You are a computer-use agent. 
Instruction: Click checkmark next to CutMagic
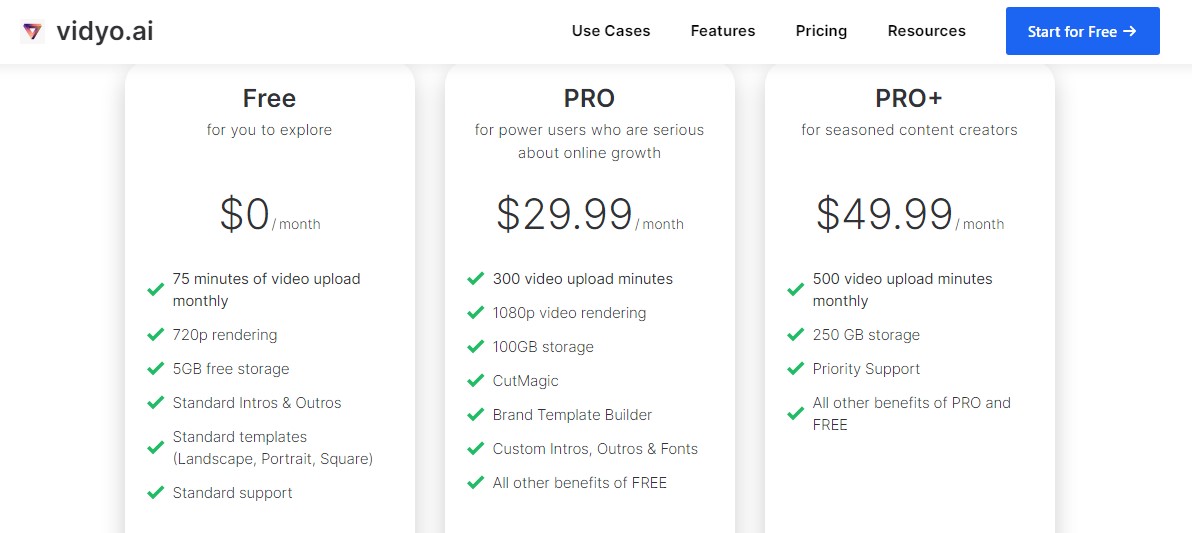[x=476, y=380]
